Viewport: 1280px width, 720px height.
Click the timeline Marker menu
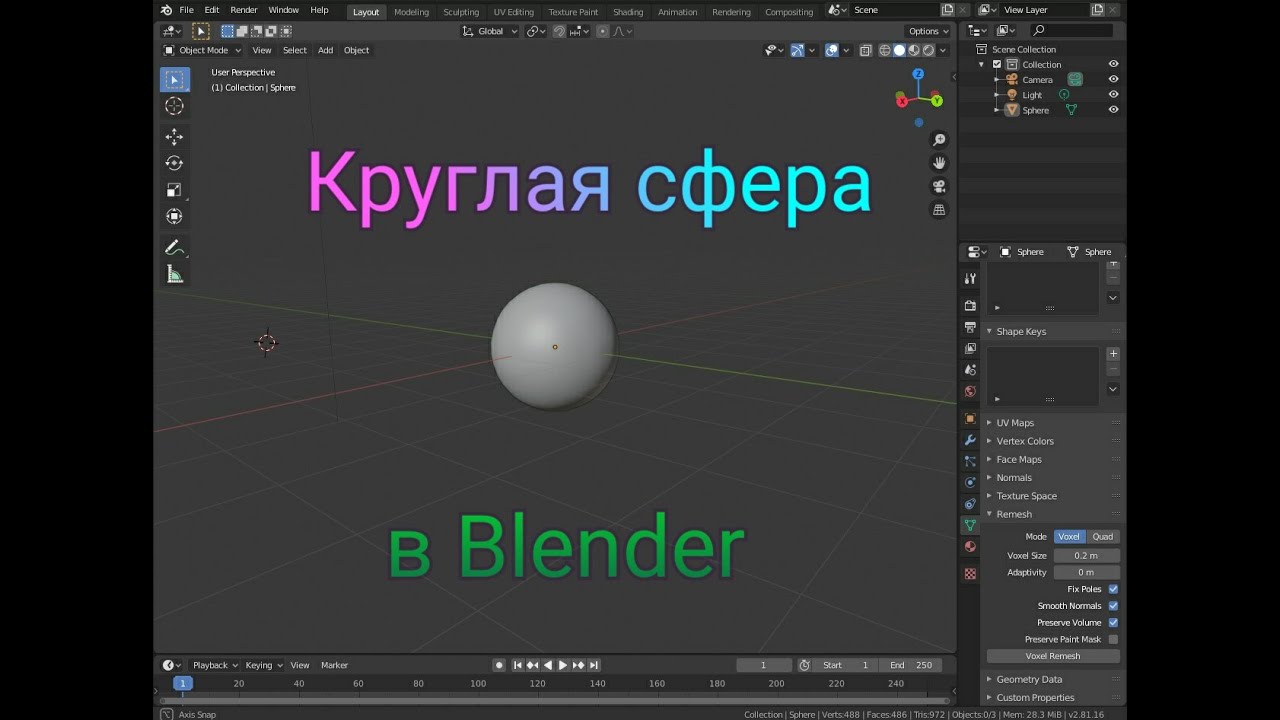coord(334,665)
